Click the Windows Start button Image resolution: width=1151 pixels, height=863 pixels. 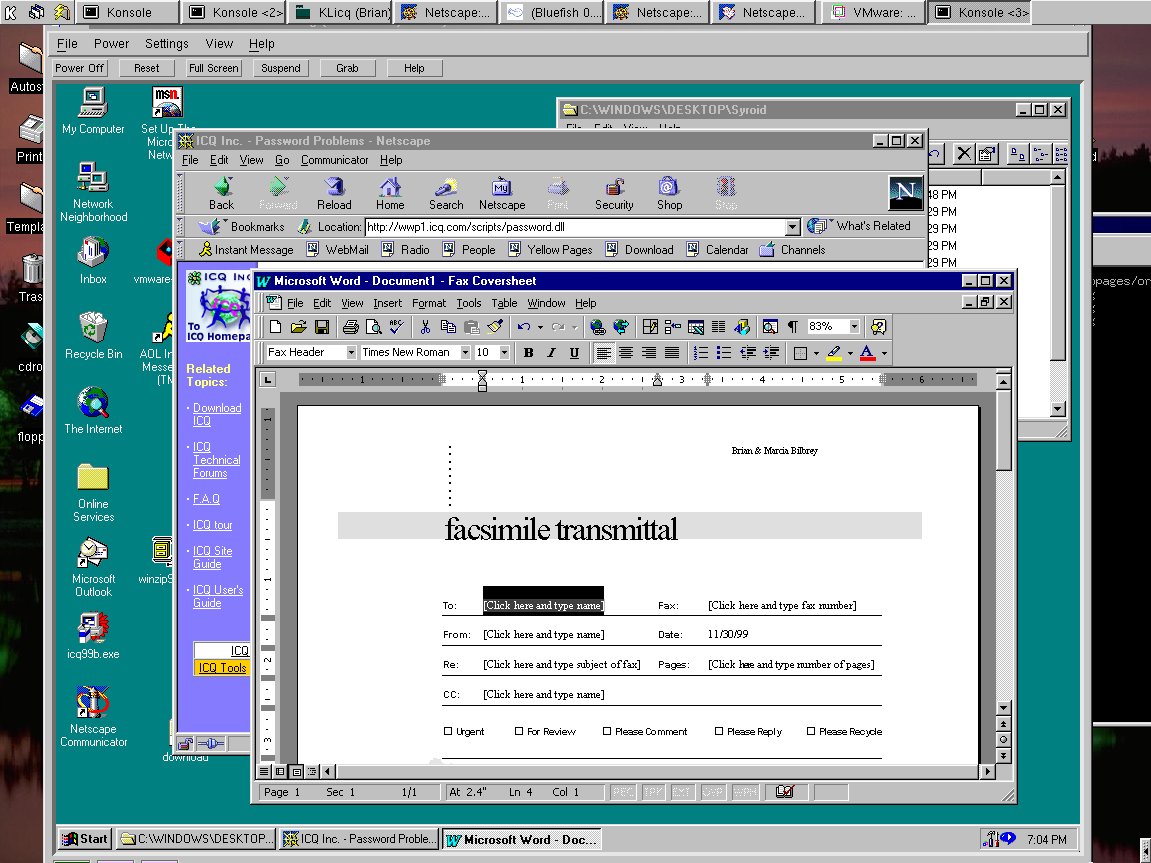[85, 839]
